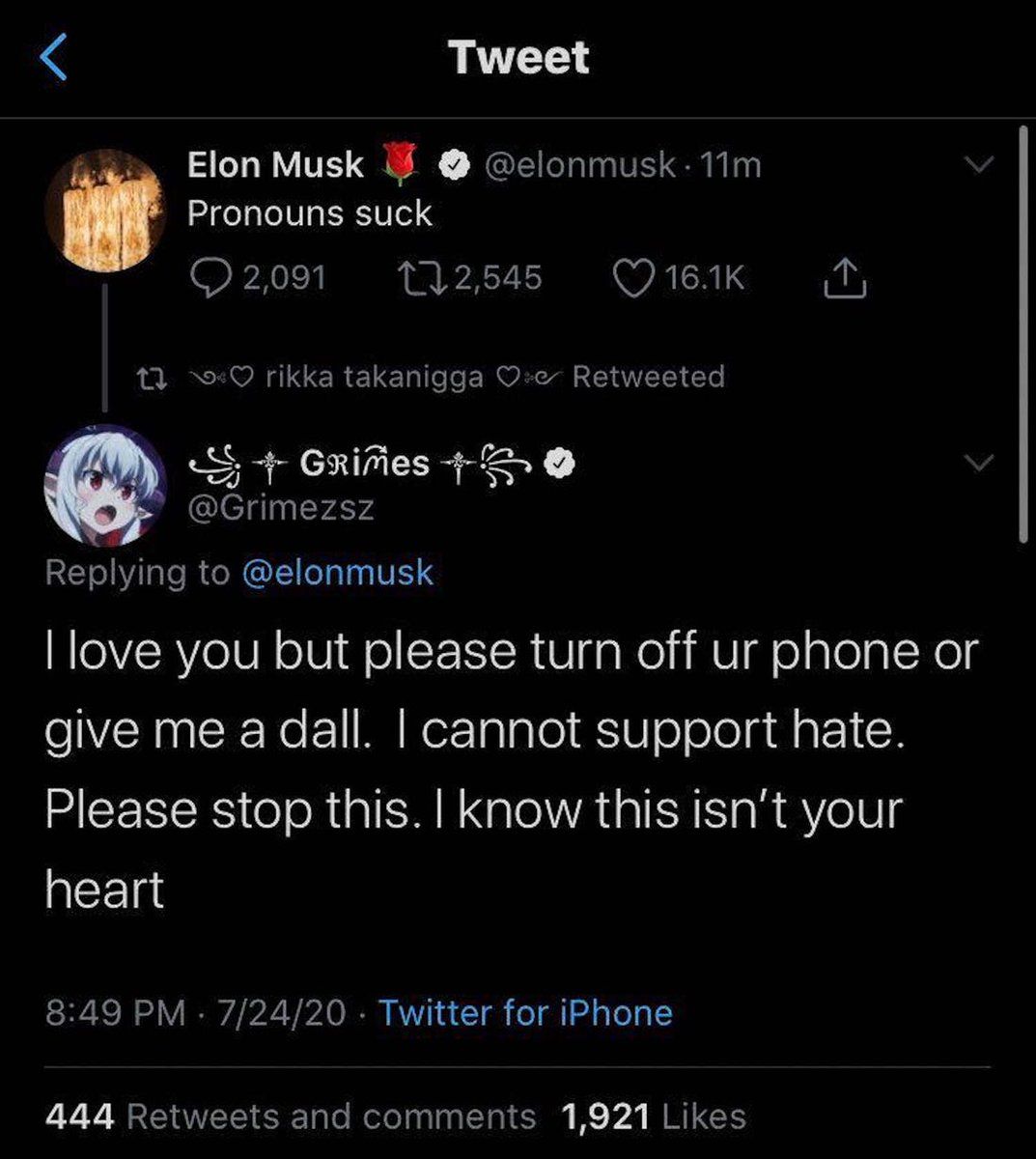Click the verified badge next to Elon Musk

tap(452, 166)
